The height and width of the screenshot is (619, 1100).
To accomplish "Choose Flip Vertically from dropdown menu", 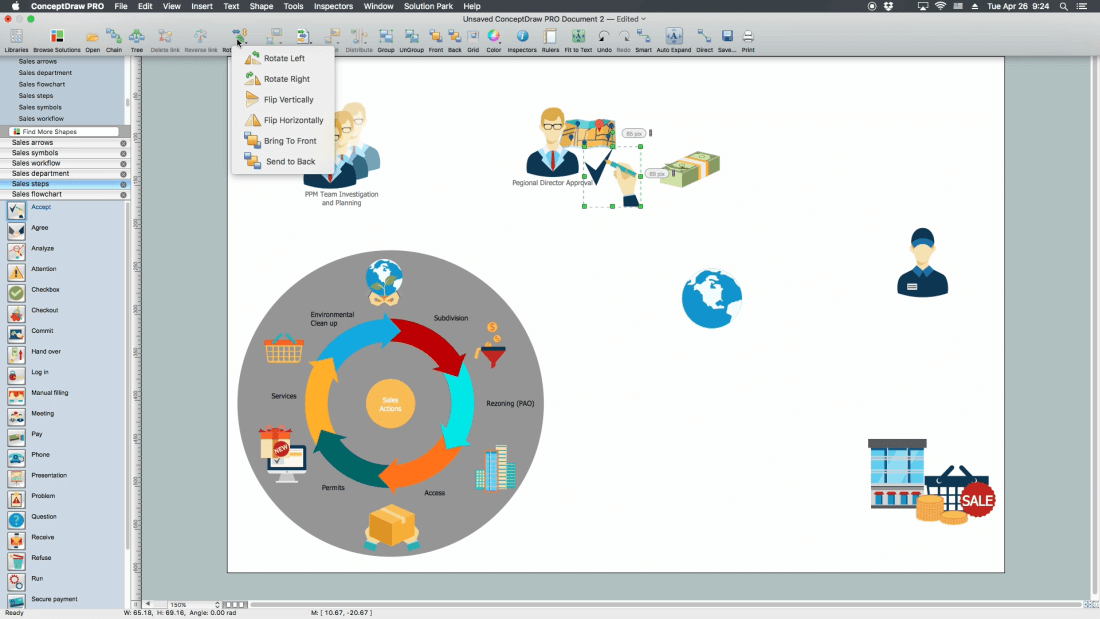I will 283,100.
